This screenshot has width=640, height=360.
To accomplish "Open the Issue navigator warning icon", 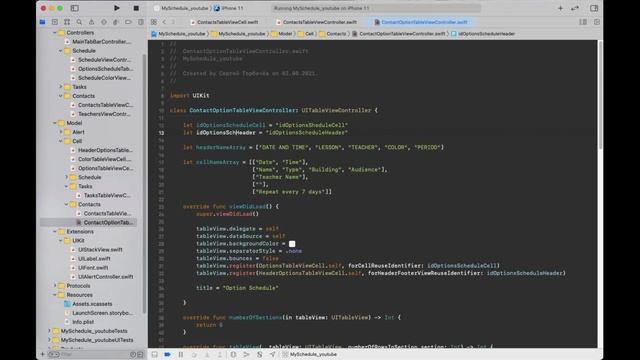I will tap(91, 22).
